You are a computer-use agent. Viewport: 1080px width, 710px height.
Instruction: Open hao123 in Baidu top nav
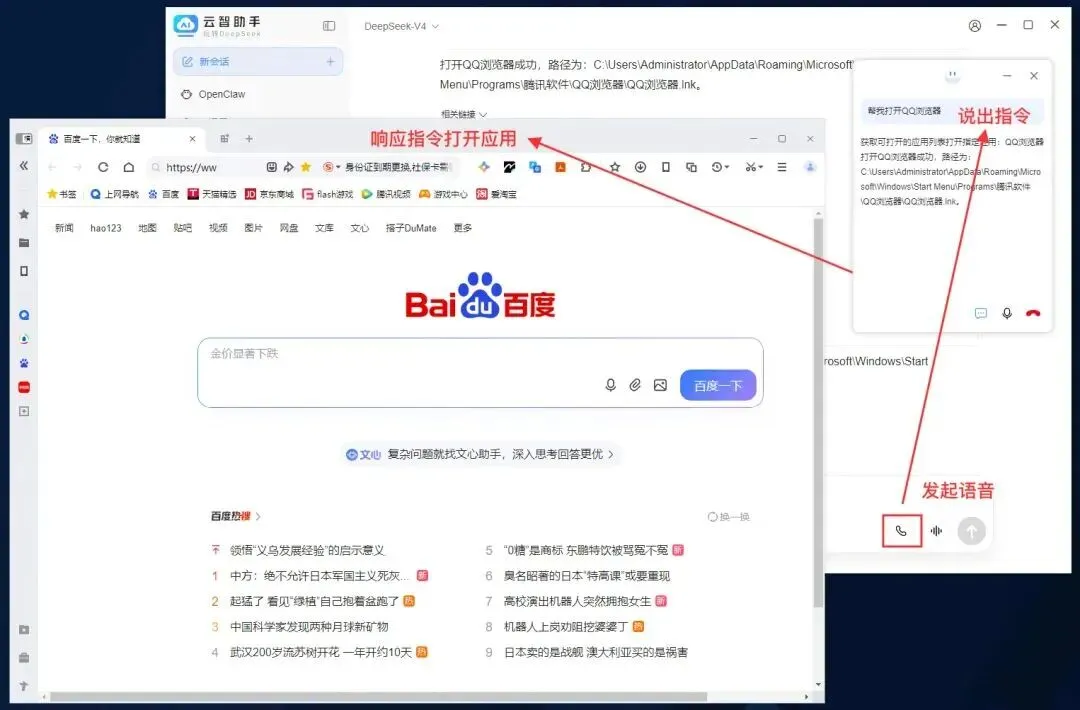[105, 228]
